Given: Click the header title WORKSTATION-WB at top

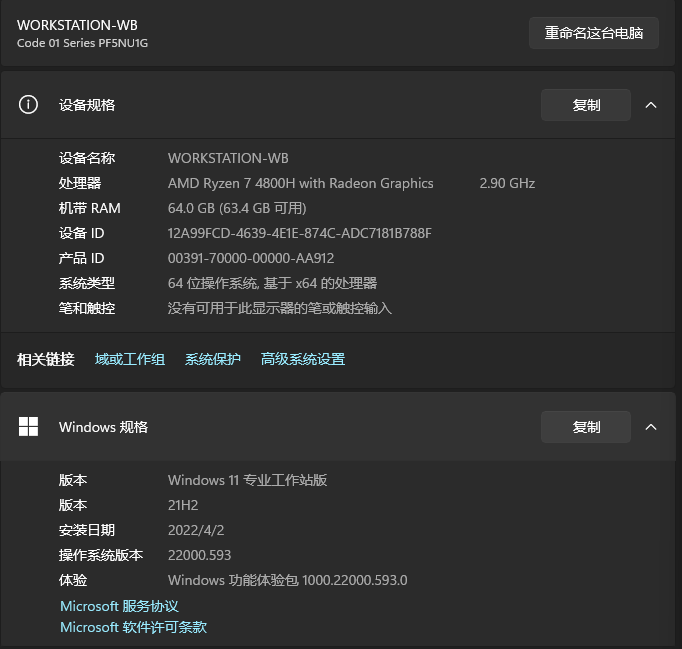Looking at the screenshot, I should point(77,25).
